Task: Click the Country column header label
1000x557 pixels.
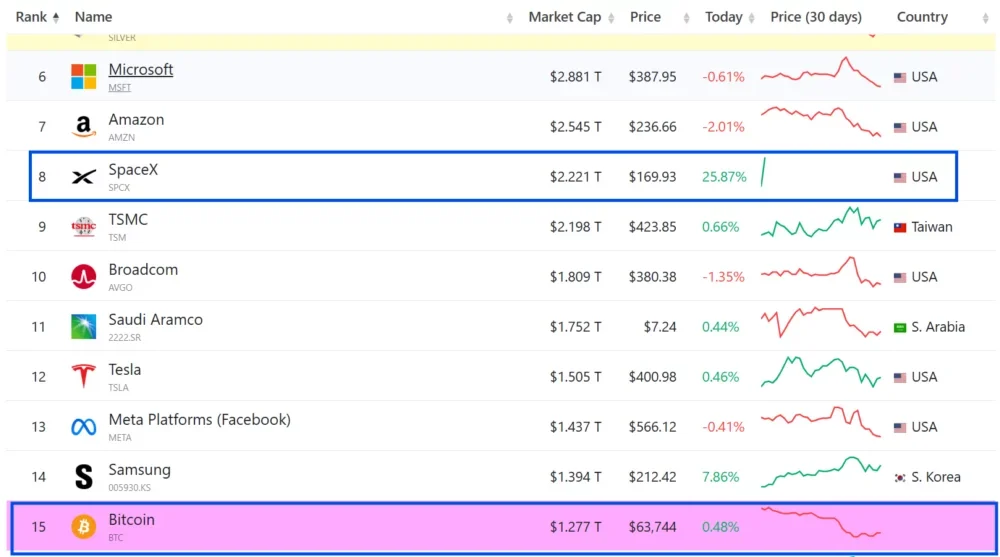Action: 922,17
